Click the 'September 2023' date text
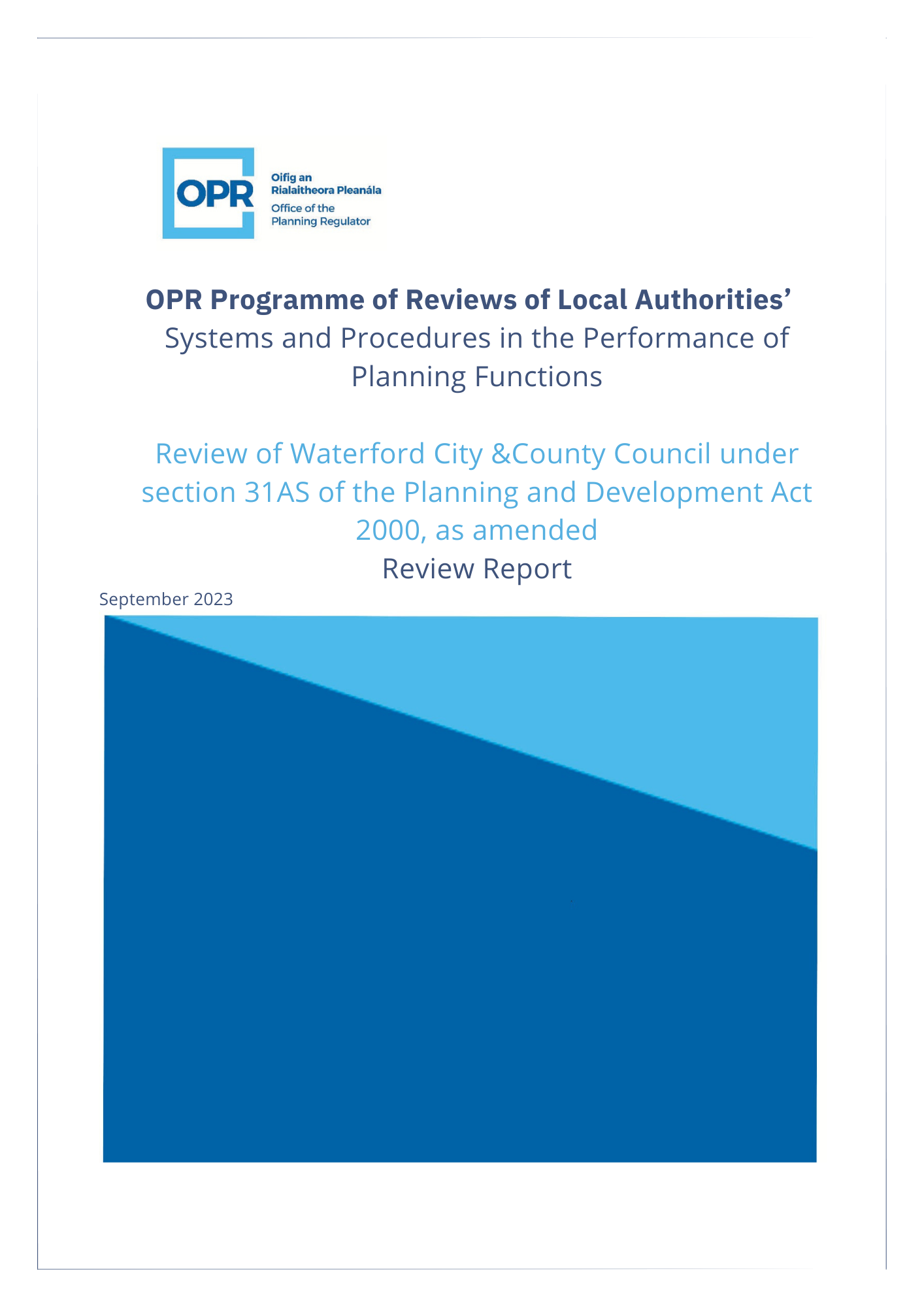This screenshot has height=1307, width=924. [x=166, y=599]
